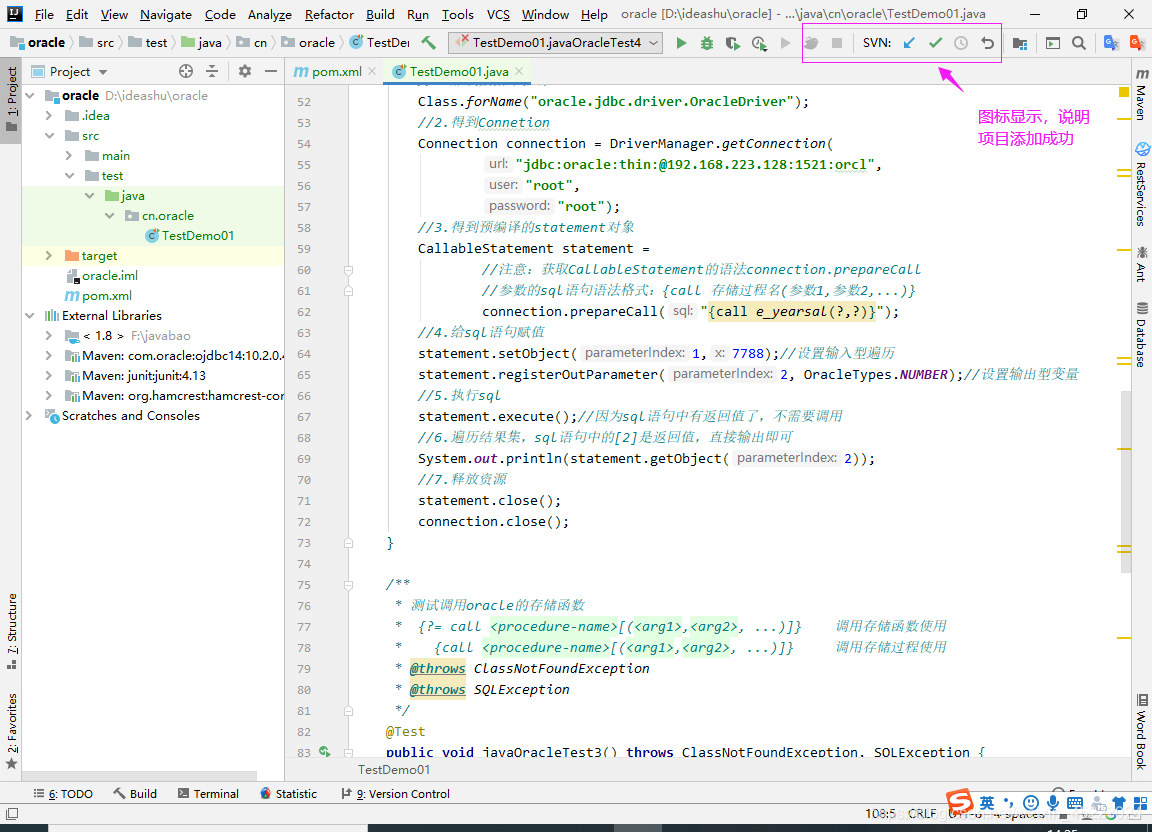Close the TestDemo01.java editor tab
The height and width of the screenshot is (832, 1152).
click(x=519, y=71)
